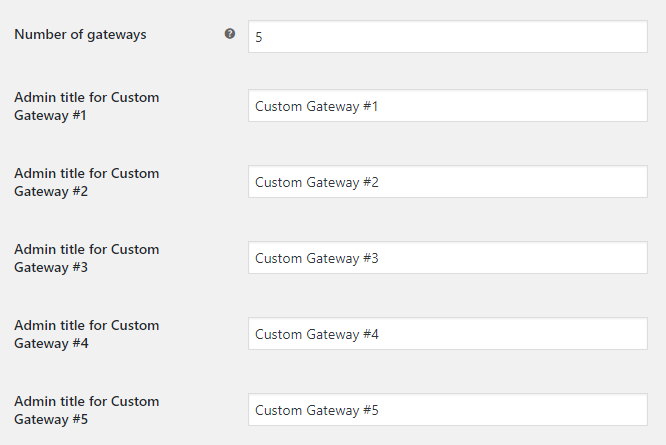Click the Admin title for Custom Gateway #1 label
Screen dimensions: 666x445
point(87,106)
